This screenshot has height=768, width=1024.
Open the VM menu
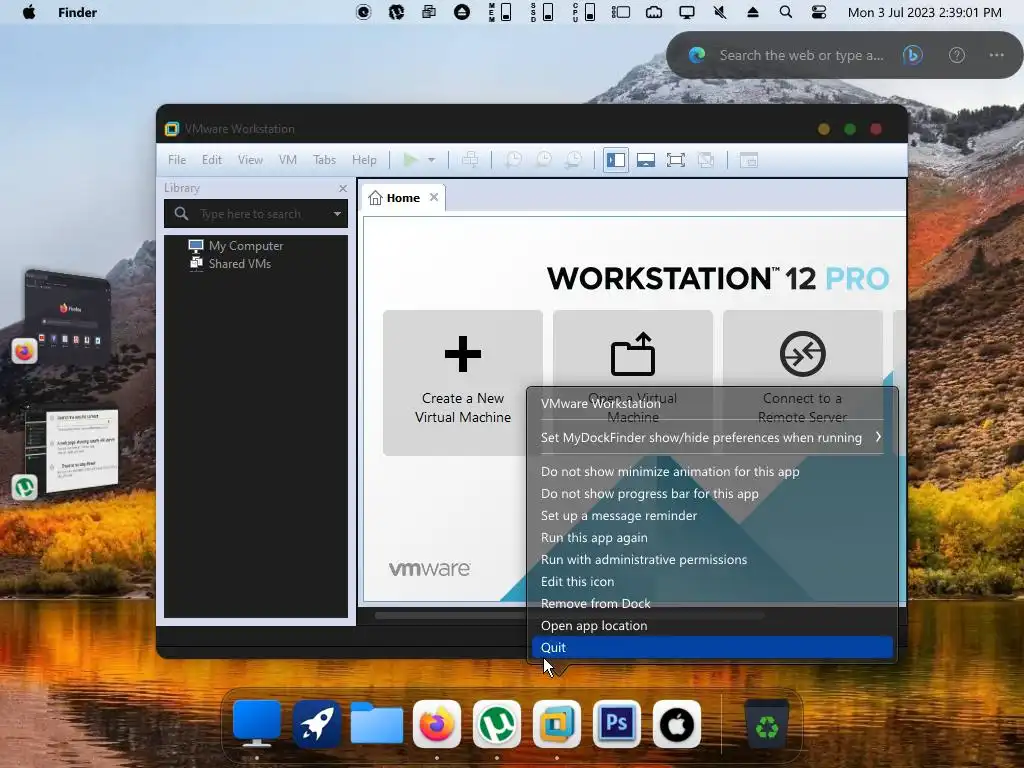point(287,160)
